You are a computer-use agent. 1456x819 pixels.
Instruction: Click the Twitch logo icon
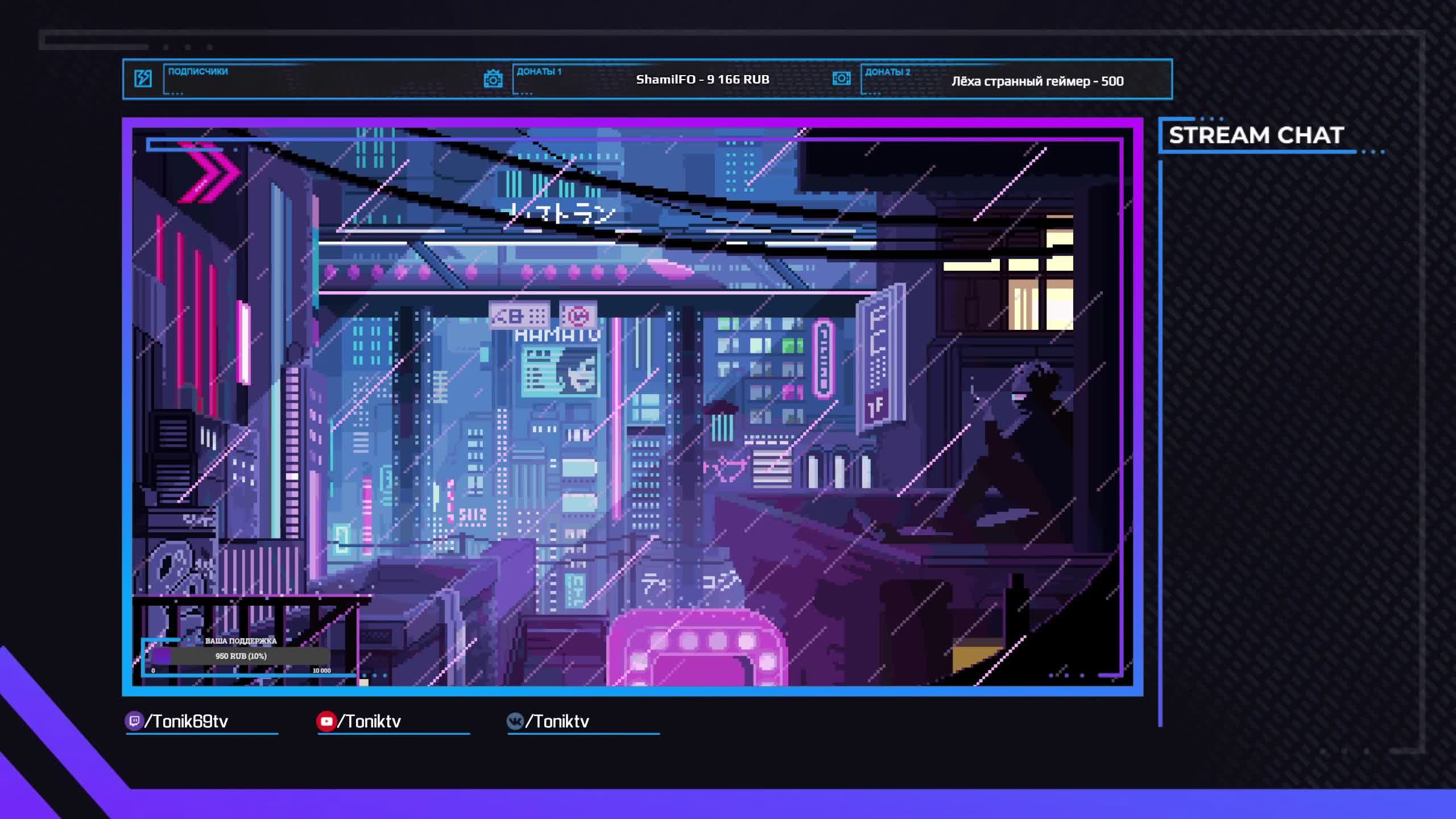(x=134, y=721)
